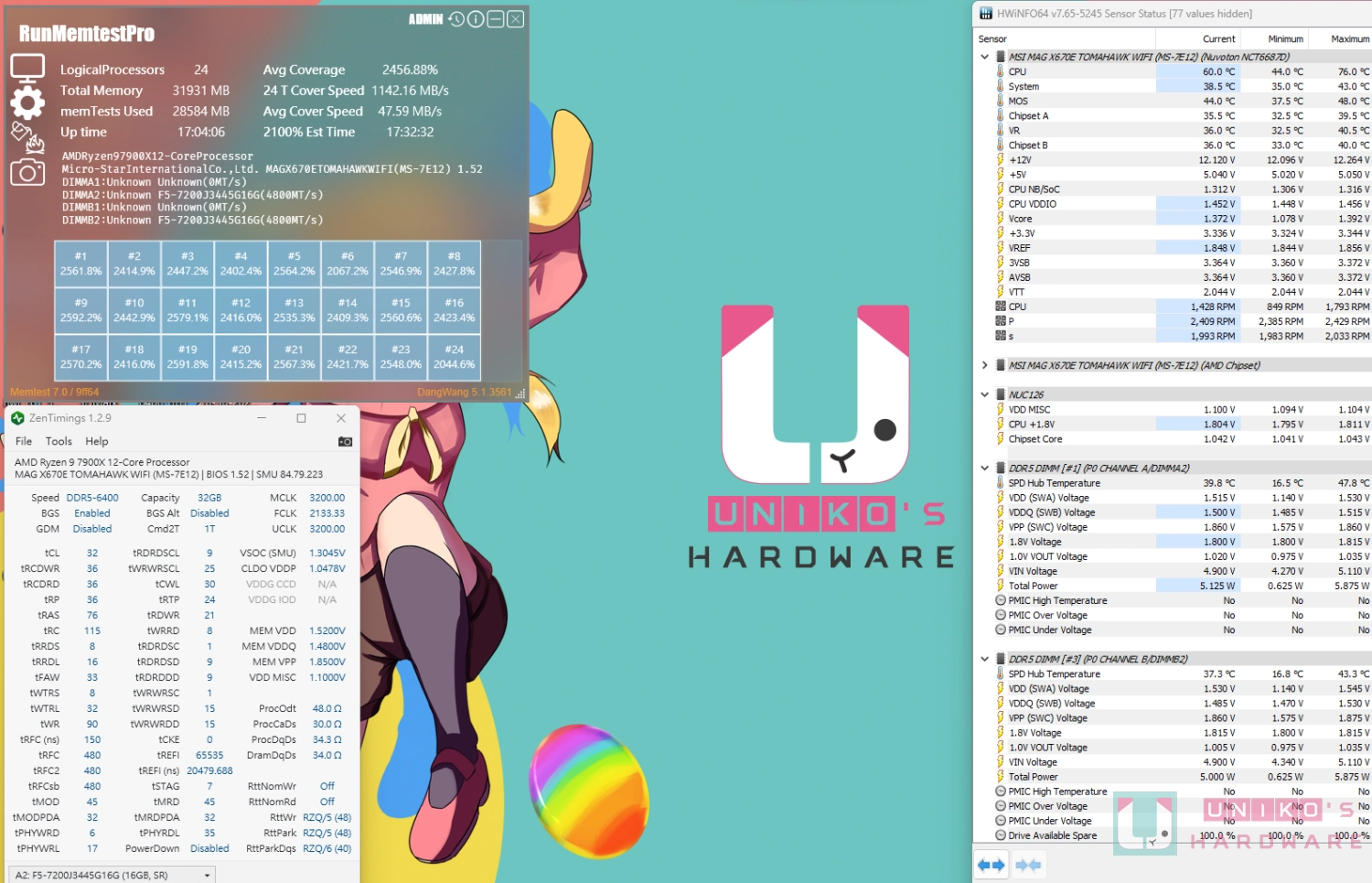
Task: Open RunMemtestPro history clock icon
Action: [x=456, y=19]
